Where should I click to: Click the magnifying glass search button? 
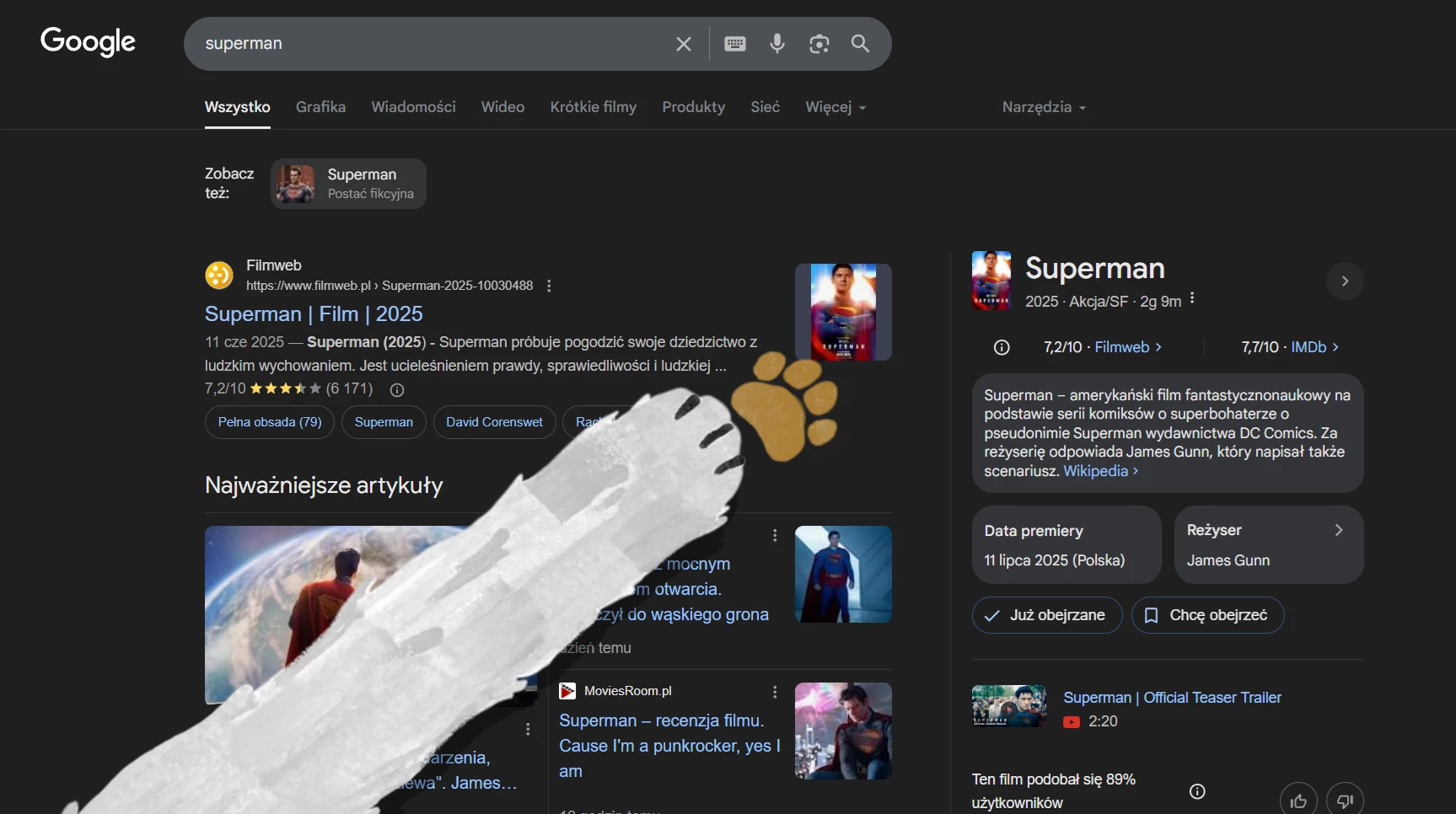tap(860, 43)
